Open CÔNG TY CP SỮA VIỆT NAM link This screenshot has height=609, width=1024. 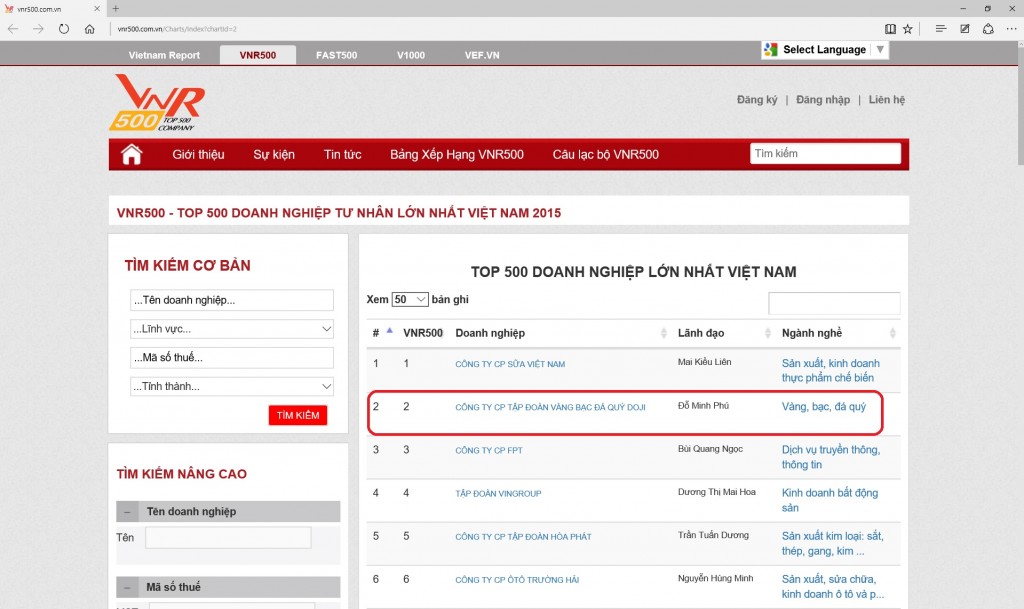click(x=510, y=364)
